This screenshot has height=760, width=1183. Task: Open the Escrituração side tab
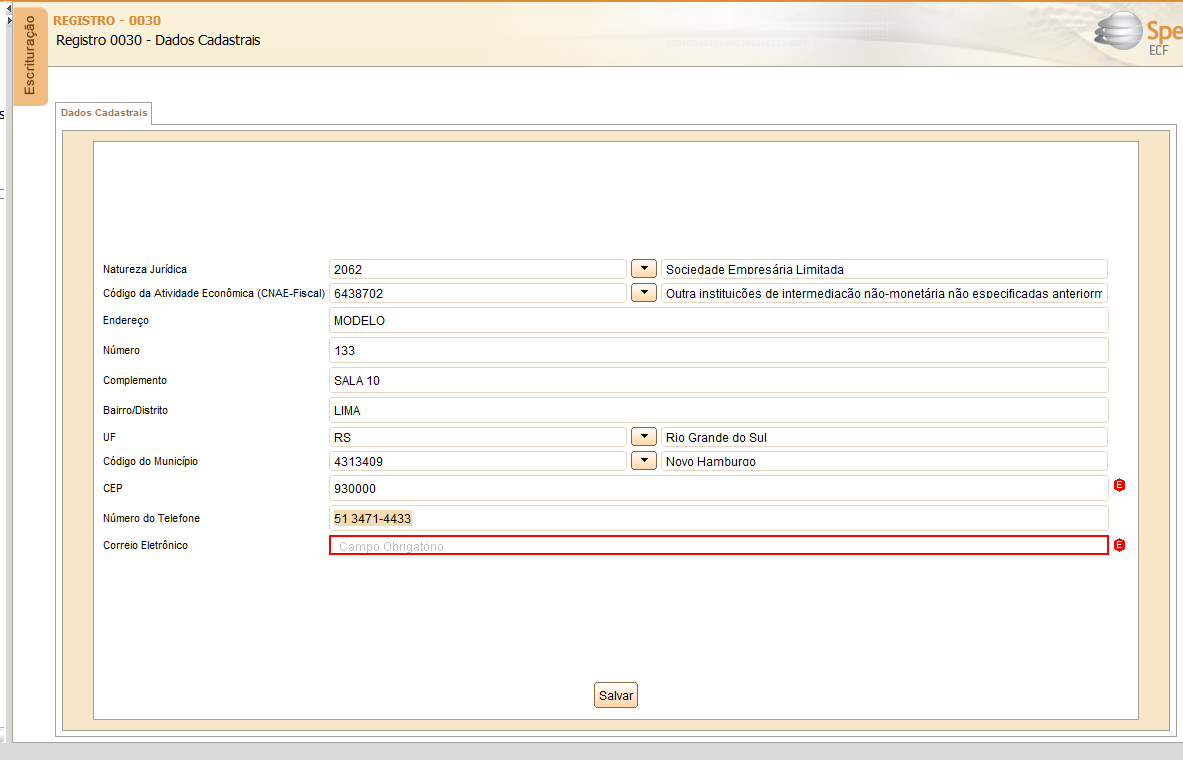click(x=30, y=56)
